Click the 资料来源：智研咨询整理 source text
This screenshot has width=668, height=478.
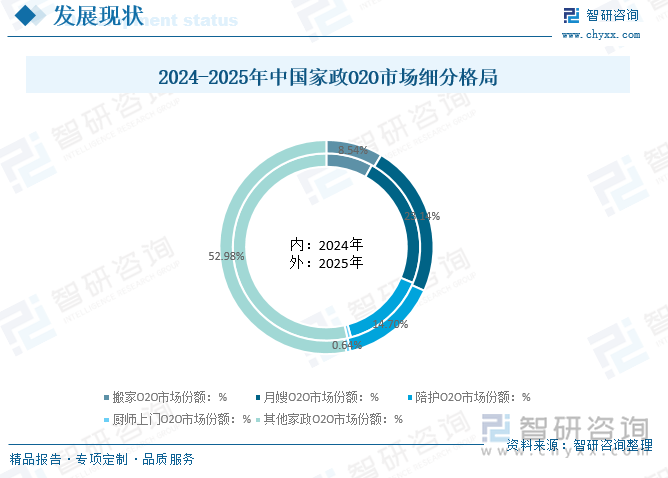[579, 445]
